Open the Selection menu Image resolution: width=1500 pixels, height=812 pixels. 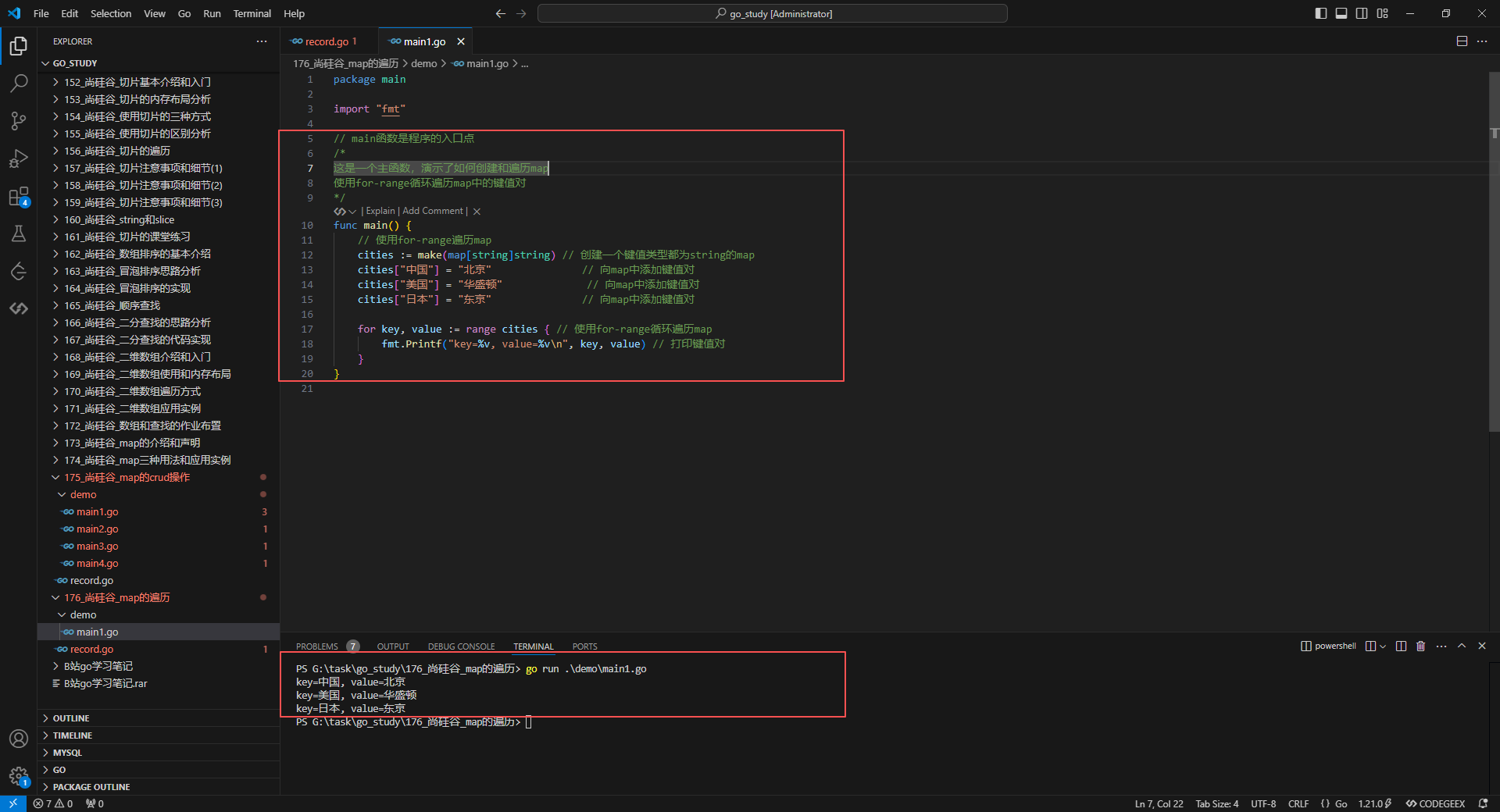(x=111, y=13)
